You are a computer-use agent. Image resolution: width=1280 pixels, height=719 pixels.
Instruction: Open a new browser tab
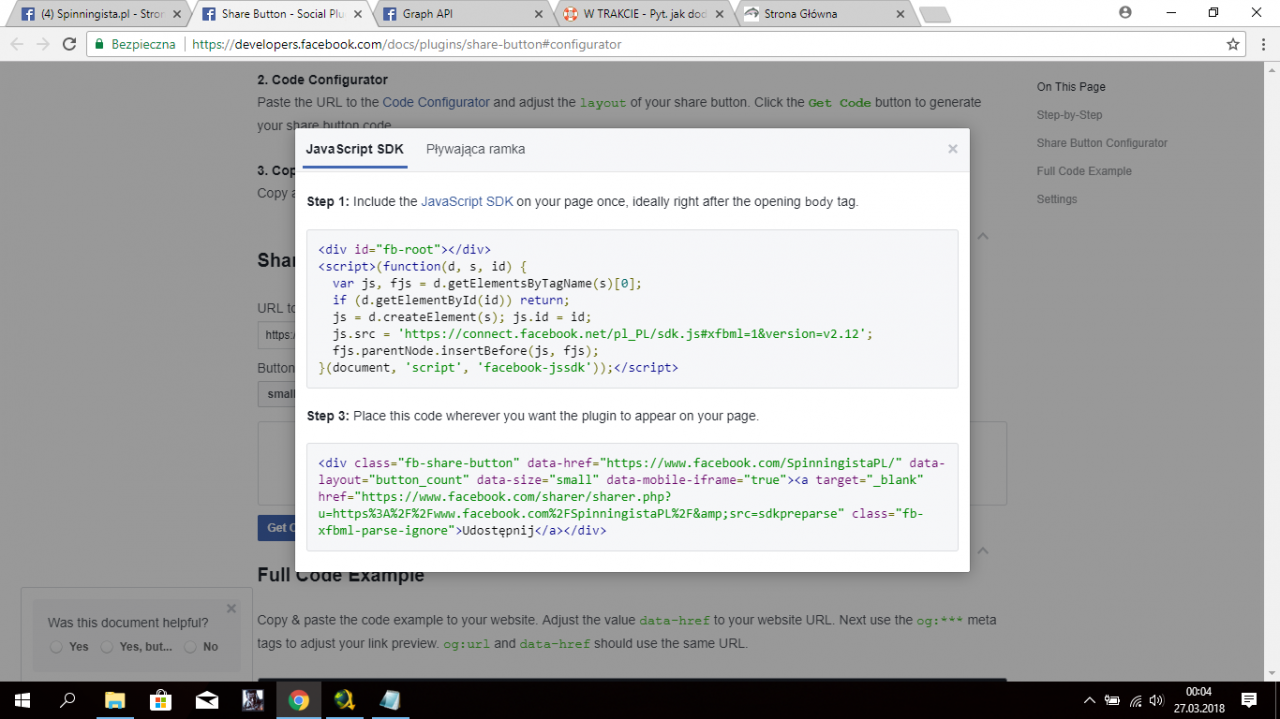coord(934,14)
